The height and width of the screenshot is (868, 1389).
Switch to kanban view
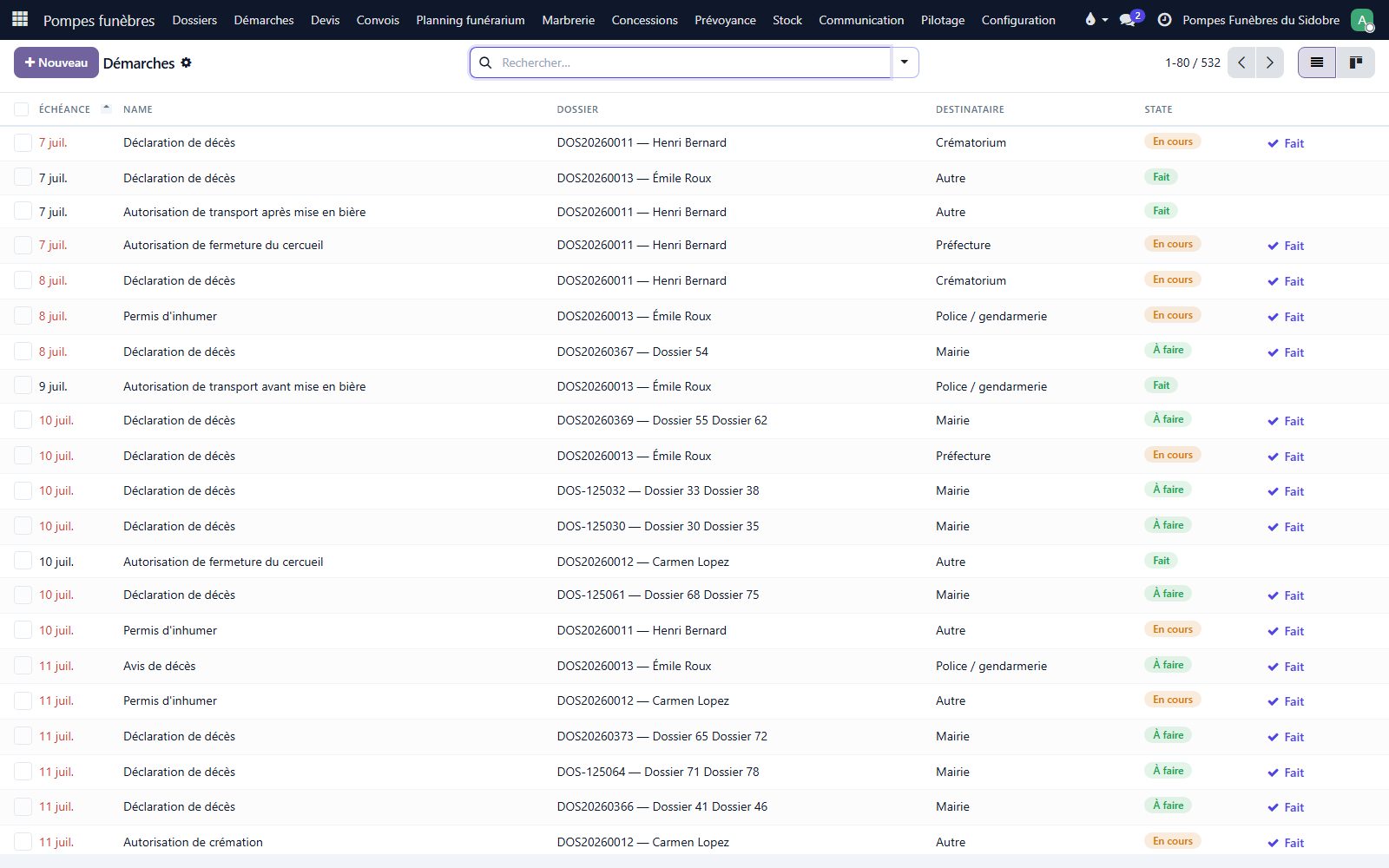coord(1355,62)
